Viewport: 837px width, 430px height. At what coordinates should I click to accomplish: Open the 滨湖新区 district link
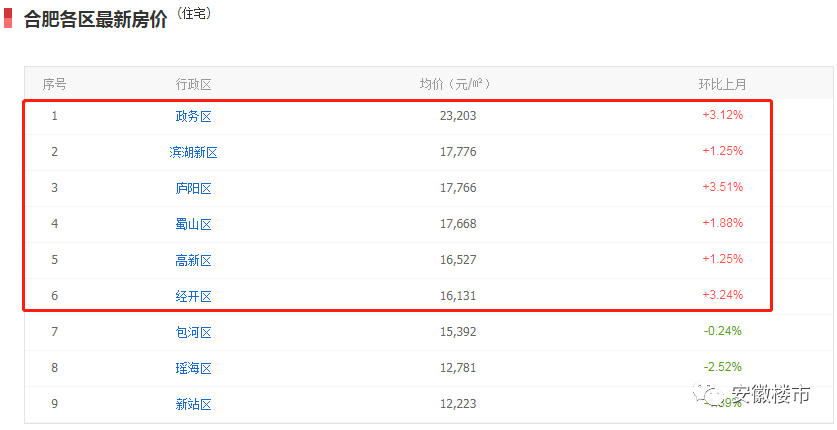[x=193, y=152]
